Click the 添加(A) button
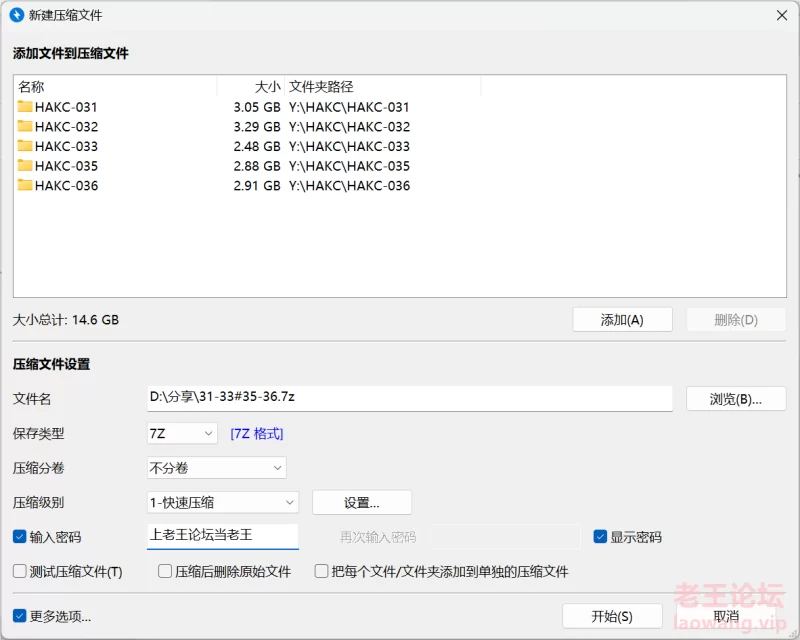The width and height of the screenshot is (800, 640). (x=622, y=320)
